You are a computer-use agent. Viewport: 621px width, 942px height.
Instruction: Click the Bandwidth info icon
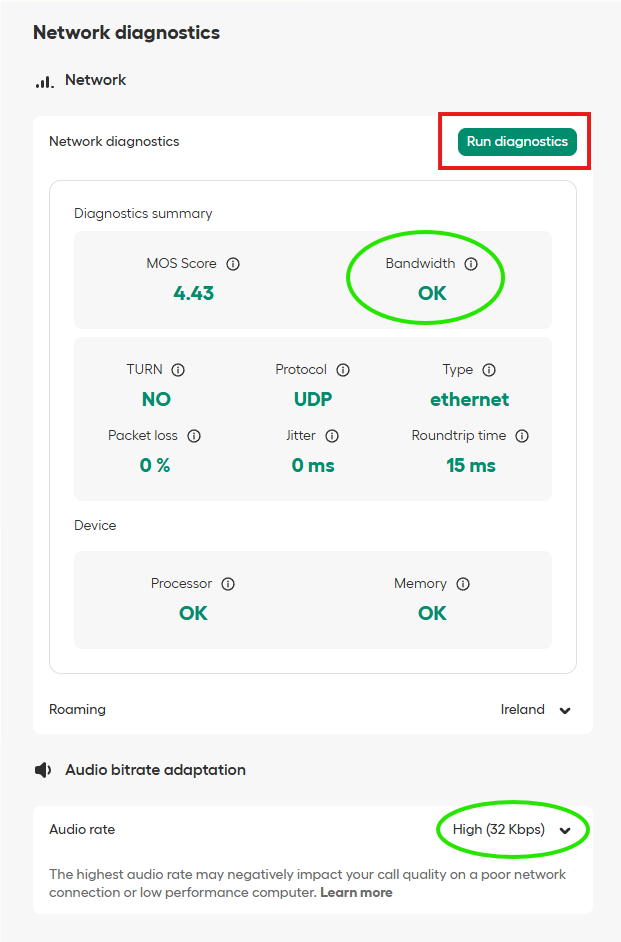[471, 264]
